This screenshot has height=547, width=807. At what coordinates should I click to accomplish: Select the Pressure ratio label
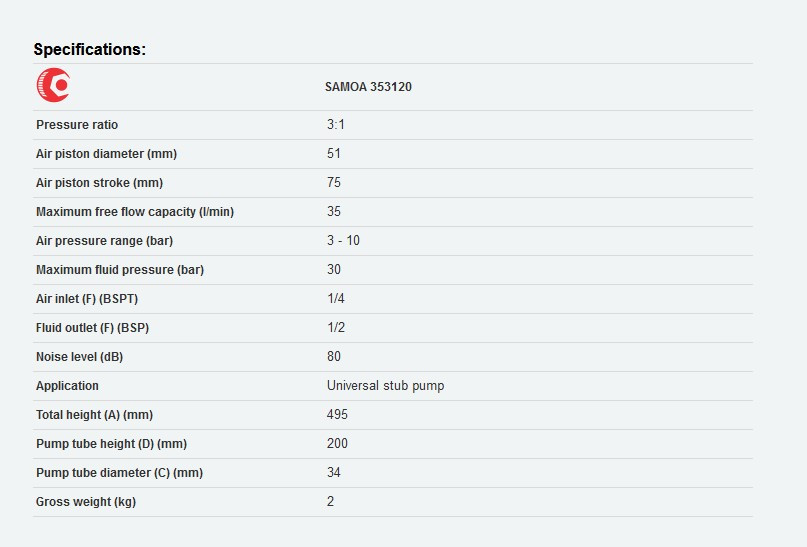pyautogui.click(x=77, y=125)
